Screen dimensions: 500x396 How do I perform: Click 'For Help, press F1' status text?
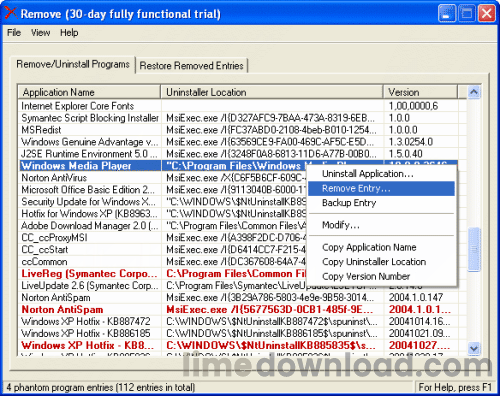click(x=455, y=388)
